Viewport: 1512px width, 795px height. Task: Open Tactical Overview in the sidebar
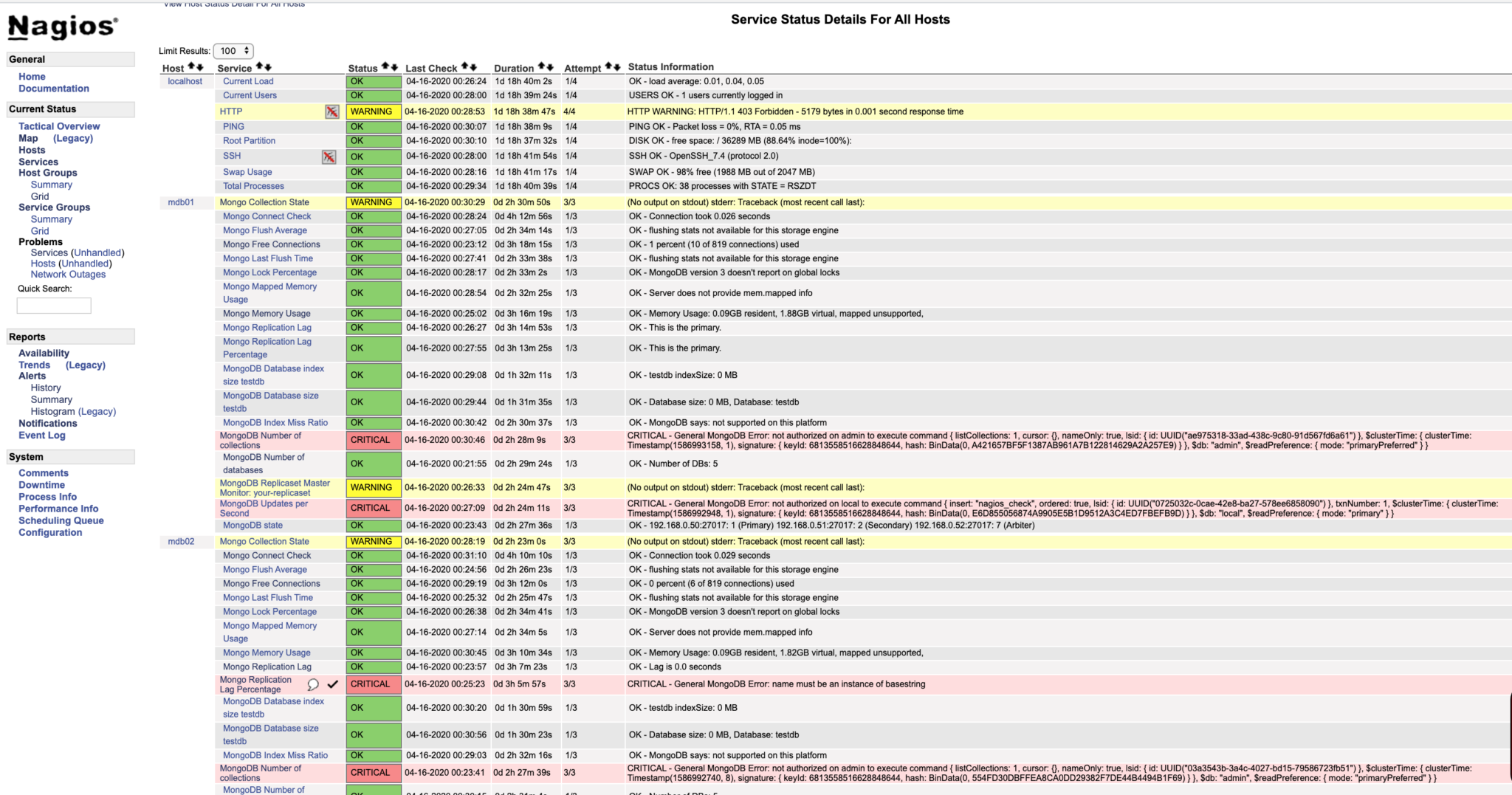59,126
